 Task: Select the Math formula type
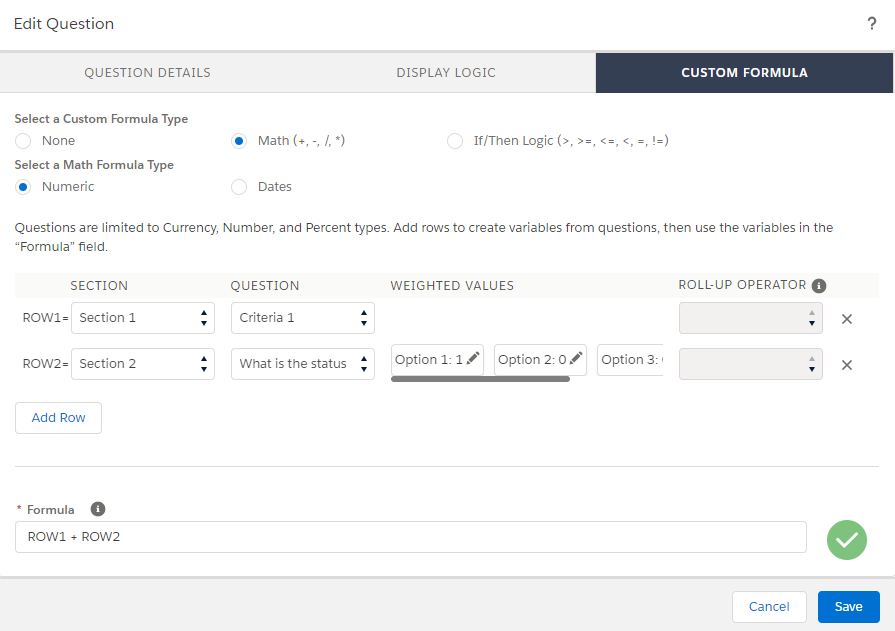[239, 141]
